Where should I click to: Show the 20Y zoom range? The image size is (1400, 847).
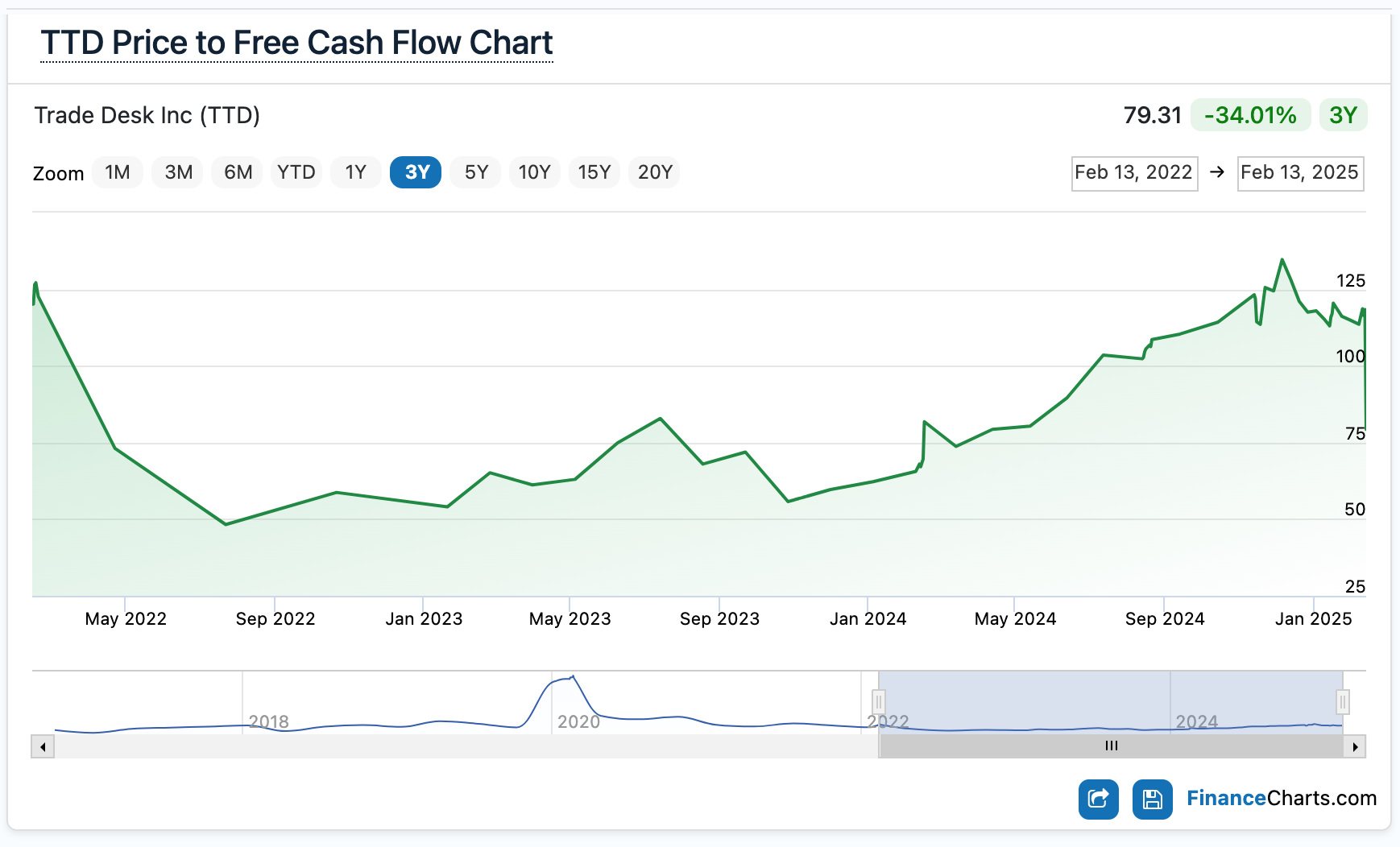(655, 172)
